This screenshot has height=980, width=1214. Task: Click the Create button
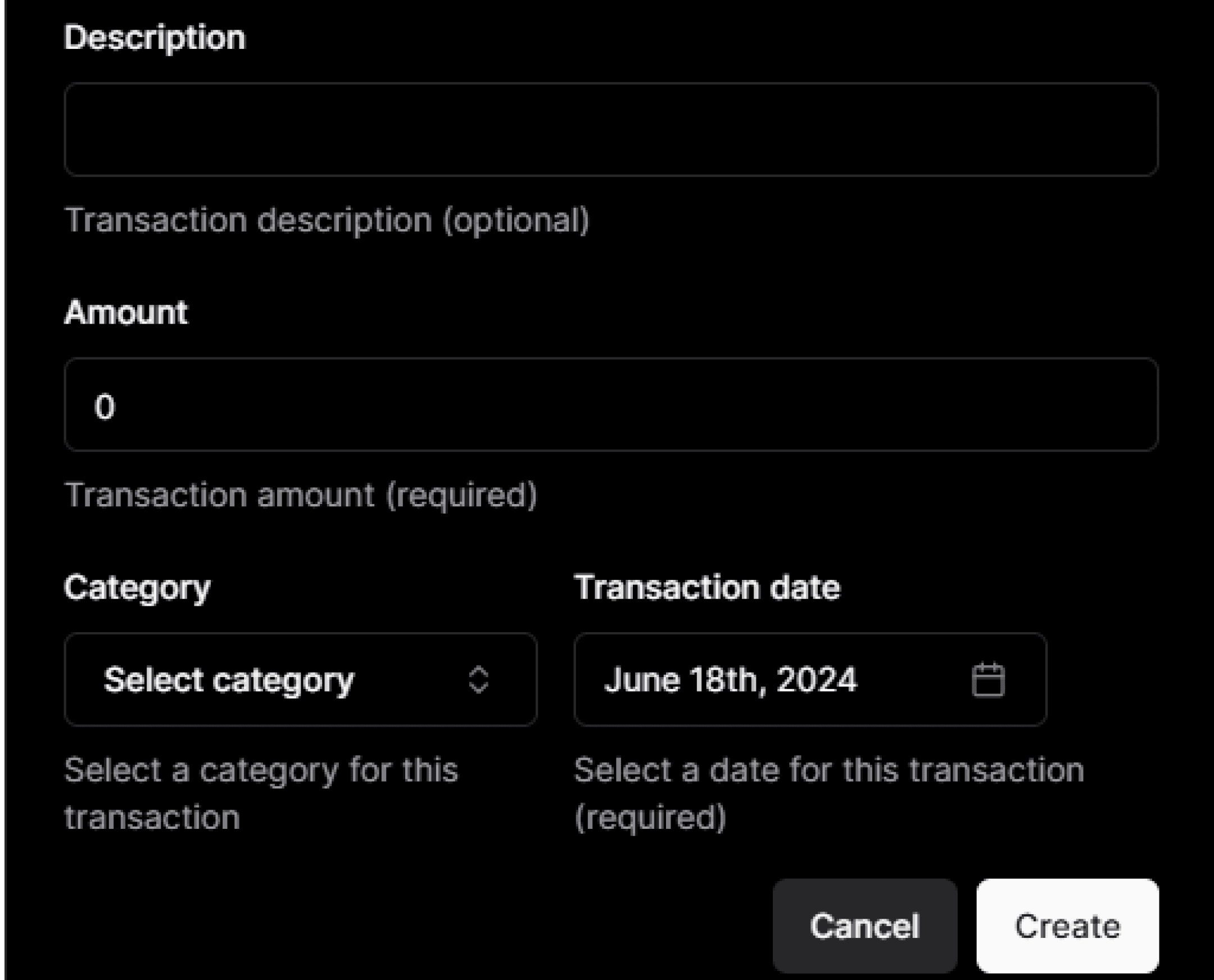[1067, 926]
